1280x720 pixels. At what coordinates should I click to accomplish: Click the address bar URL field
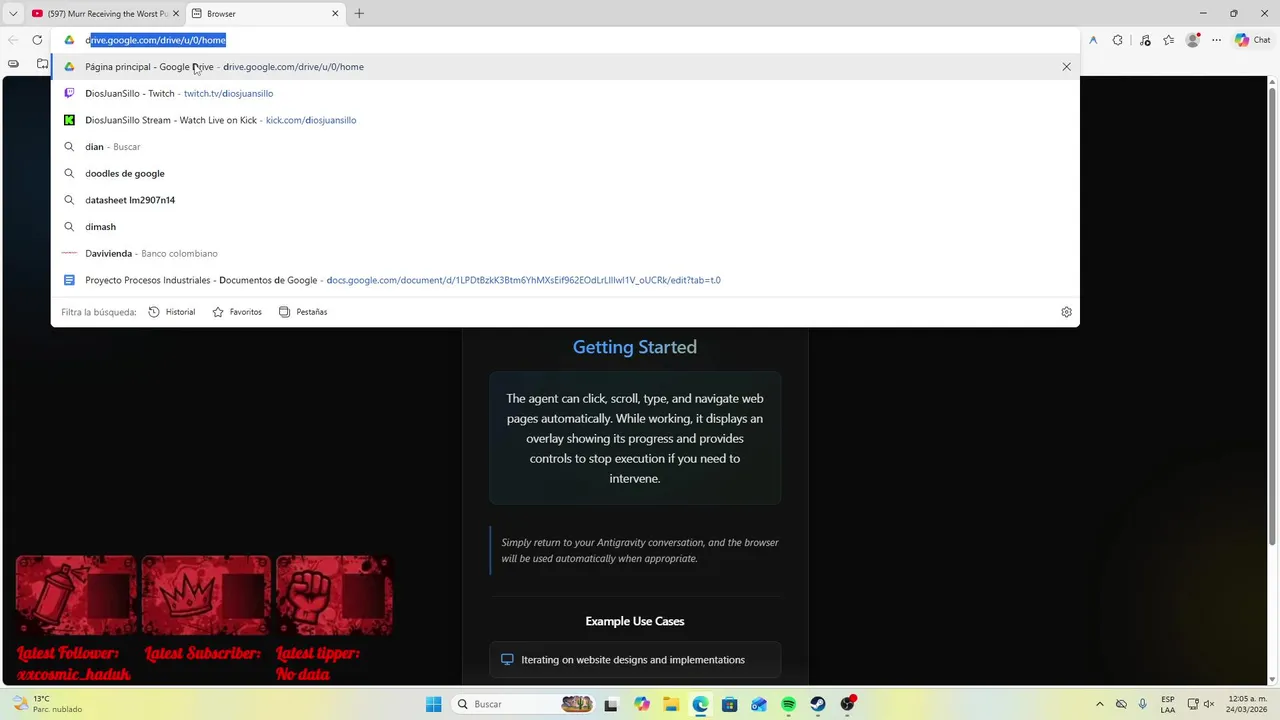tap(565, 40)
